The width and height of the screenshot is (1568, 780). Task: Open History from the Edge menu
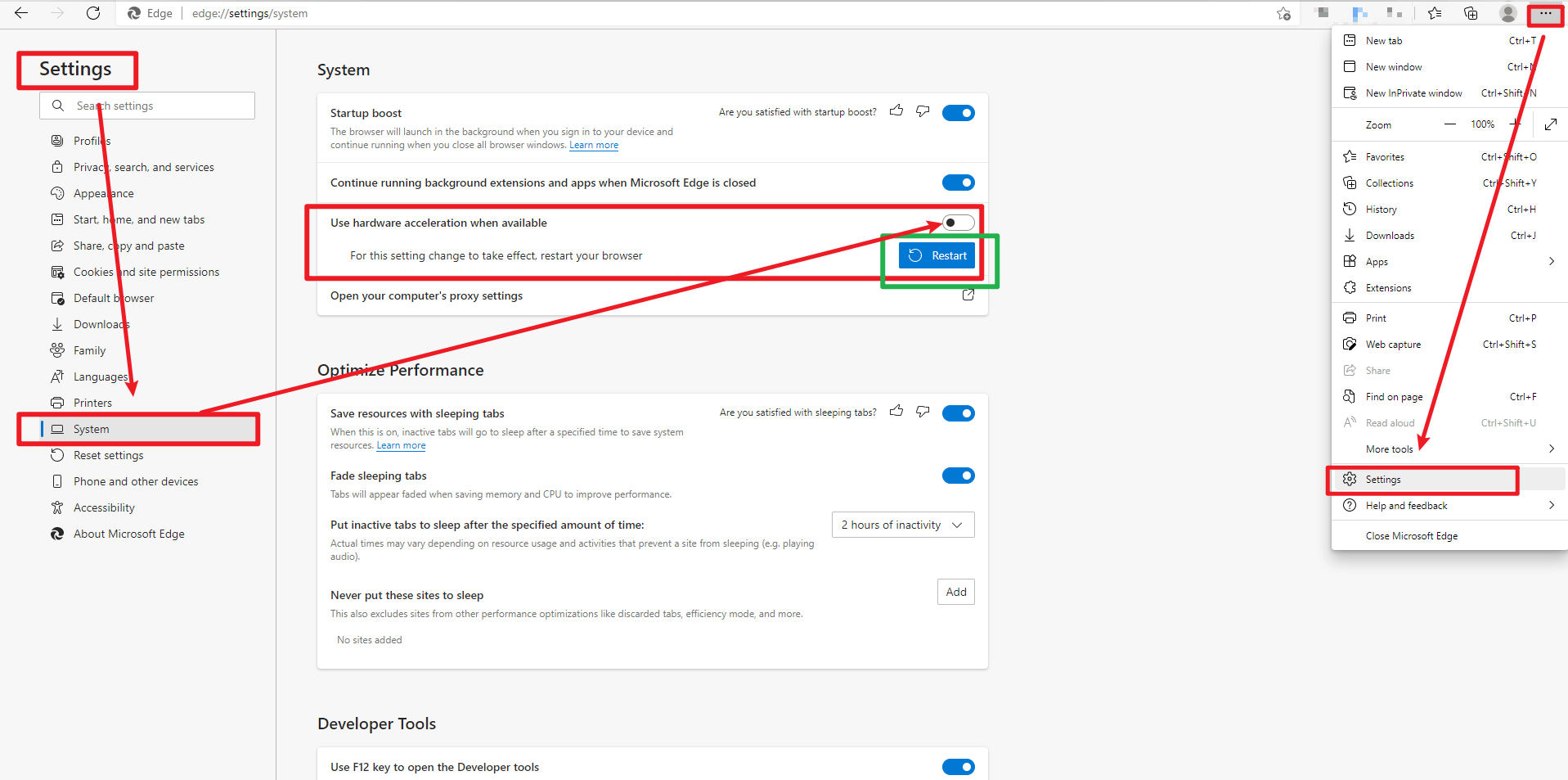[1382, 209]
